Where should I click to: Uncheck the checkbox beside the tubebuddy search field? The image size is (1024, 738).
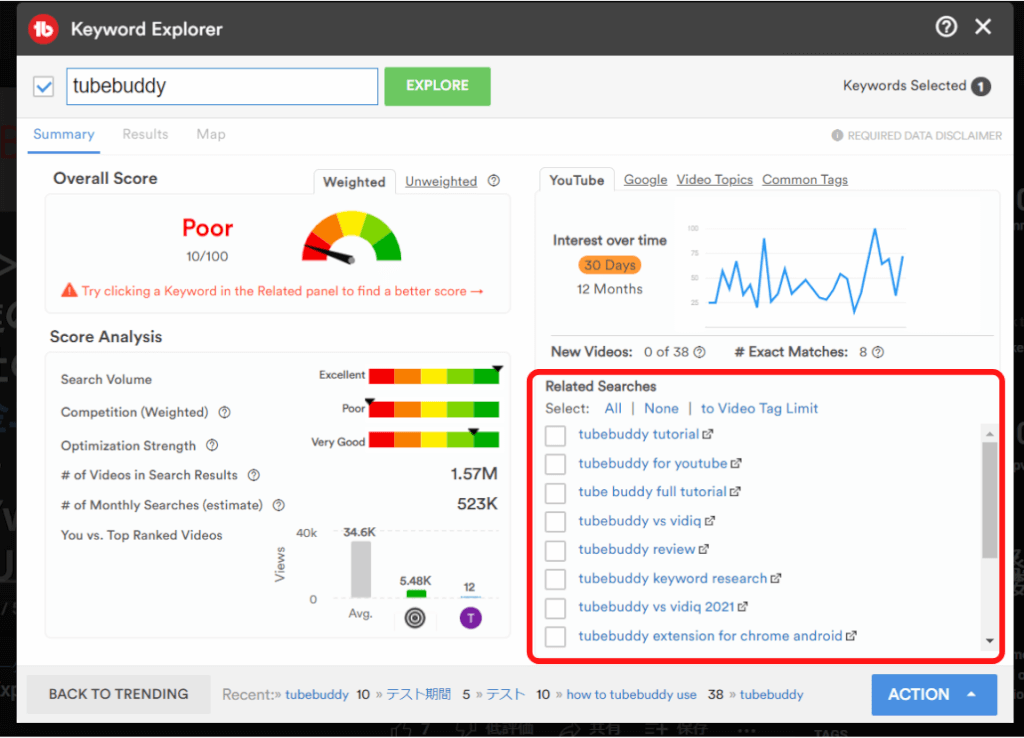(x=44, y=86)
